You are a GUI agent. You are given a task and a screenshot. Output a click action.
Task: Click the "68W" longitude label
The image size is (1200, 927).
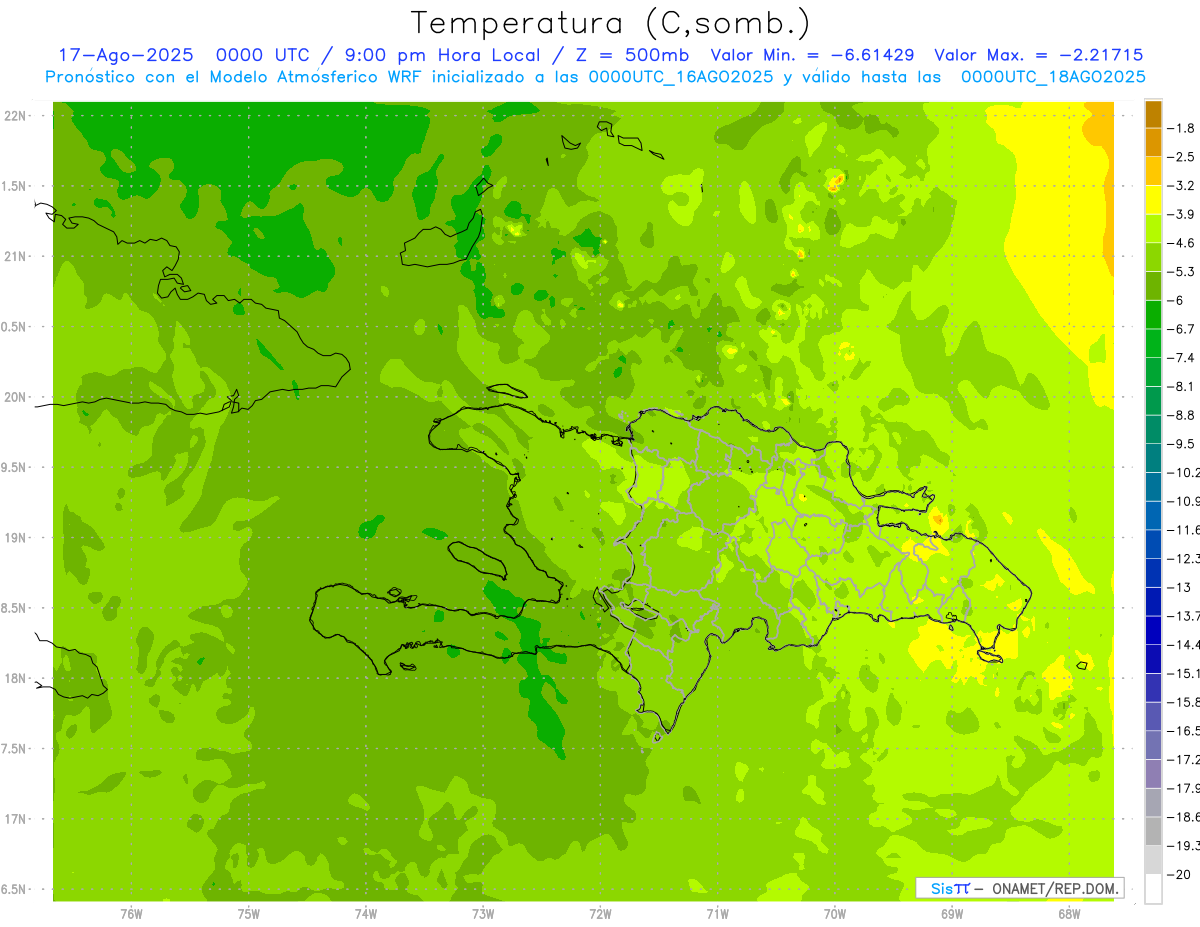pos(1069,914)
